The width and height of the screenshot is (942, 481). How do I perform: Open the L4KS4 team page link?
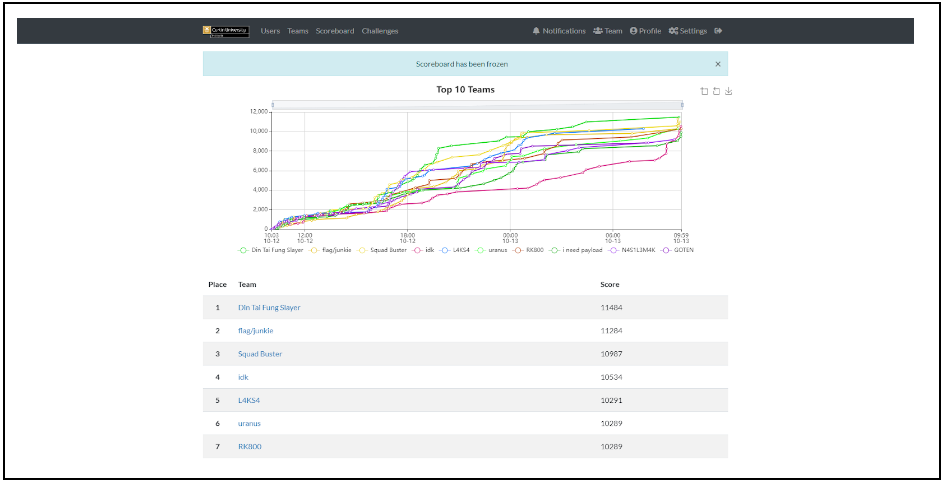(249, 400)
